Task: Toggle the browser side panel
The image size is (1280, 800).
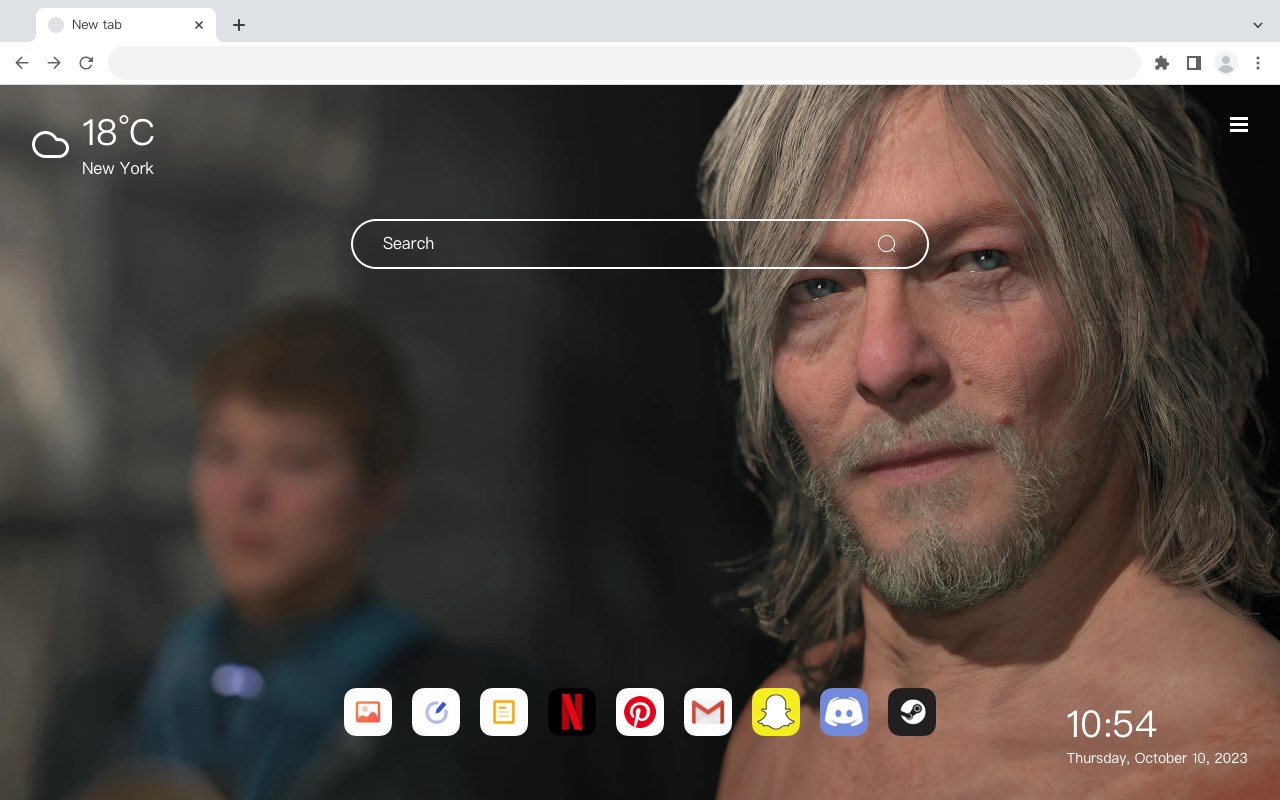Action: click(x=1193, y=63)
